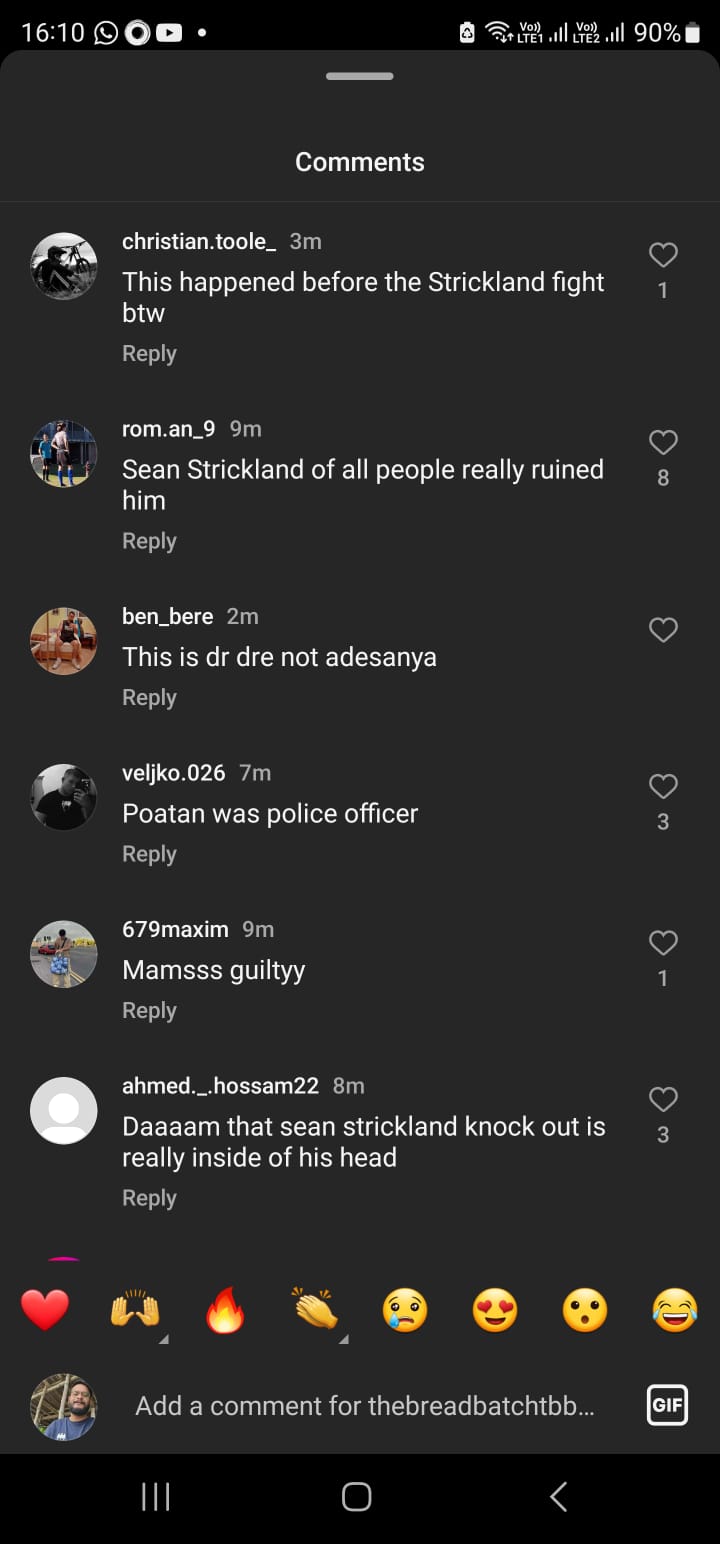Viewport: 720px width, 1544px height.
Task: Tap the surprised face emoji reaction
Action: point(585,1310)
